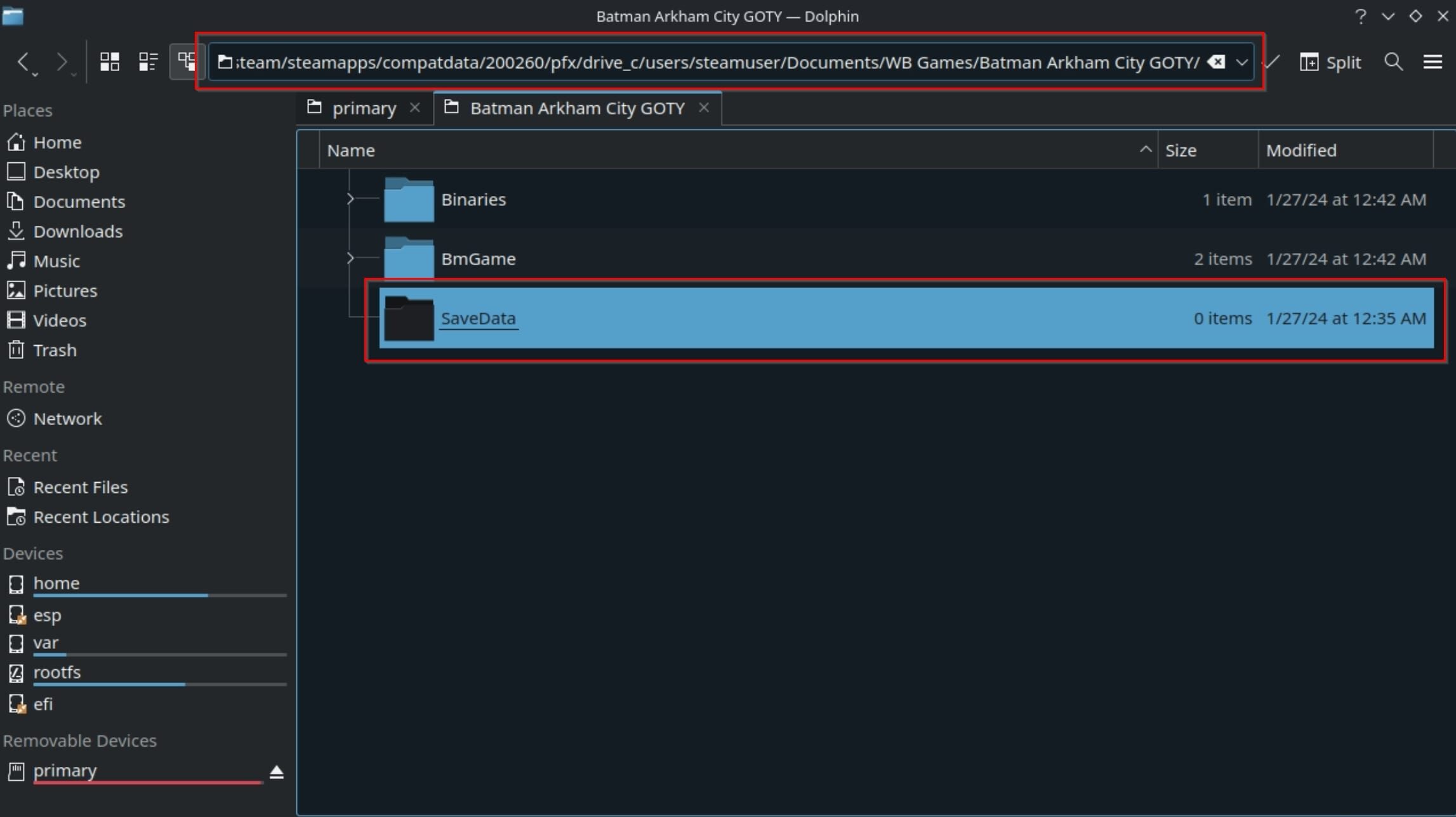Sort by the Modified column header
1456x817 pixels.
point(1346,150)
